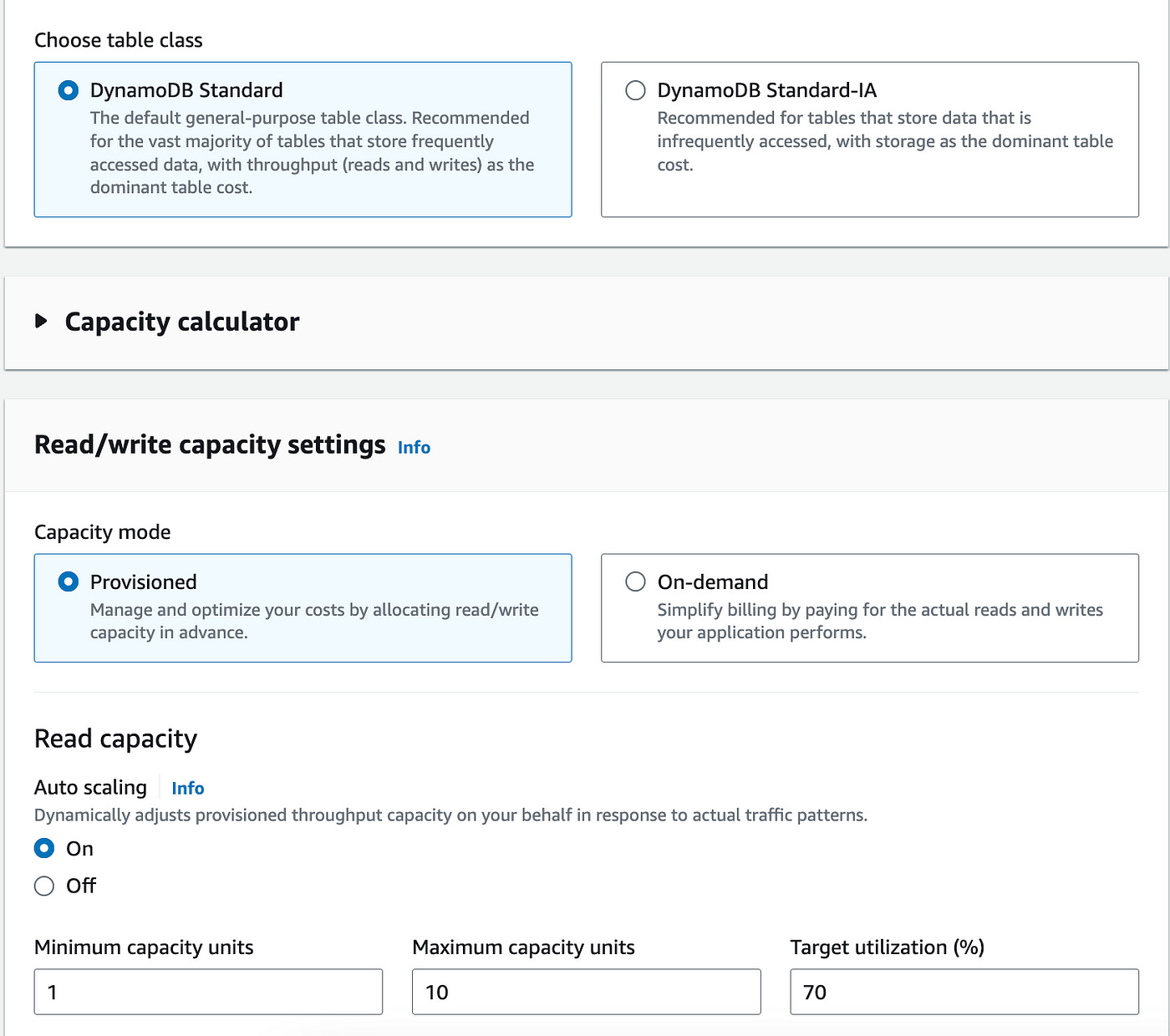Click the 'Choose table class' label

point(118,40)
